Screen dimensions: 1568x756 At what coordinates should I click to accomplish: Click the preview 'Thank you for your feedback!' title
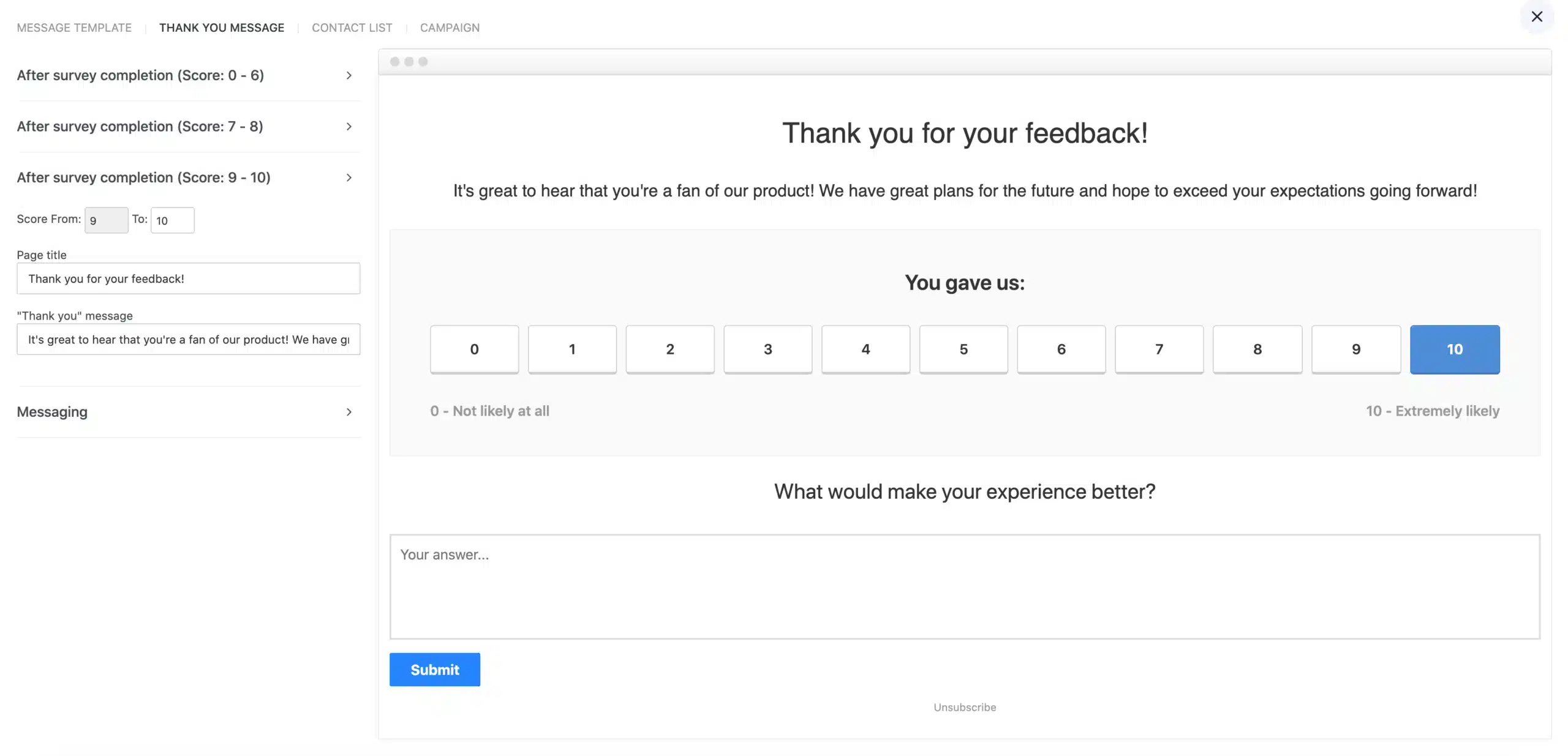coord(965,133)
